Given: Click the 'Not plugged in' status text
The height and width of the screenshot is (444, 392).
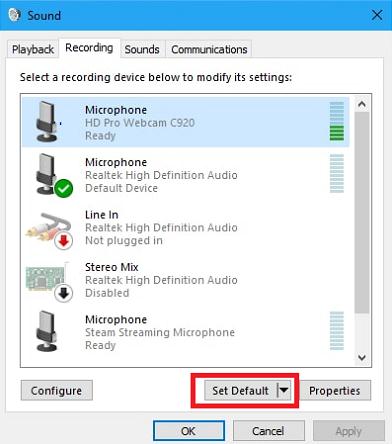Looking at the screenshot, I should coord(124,240).
